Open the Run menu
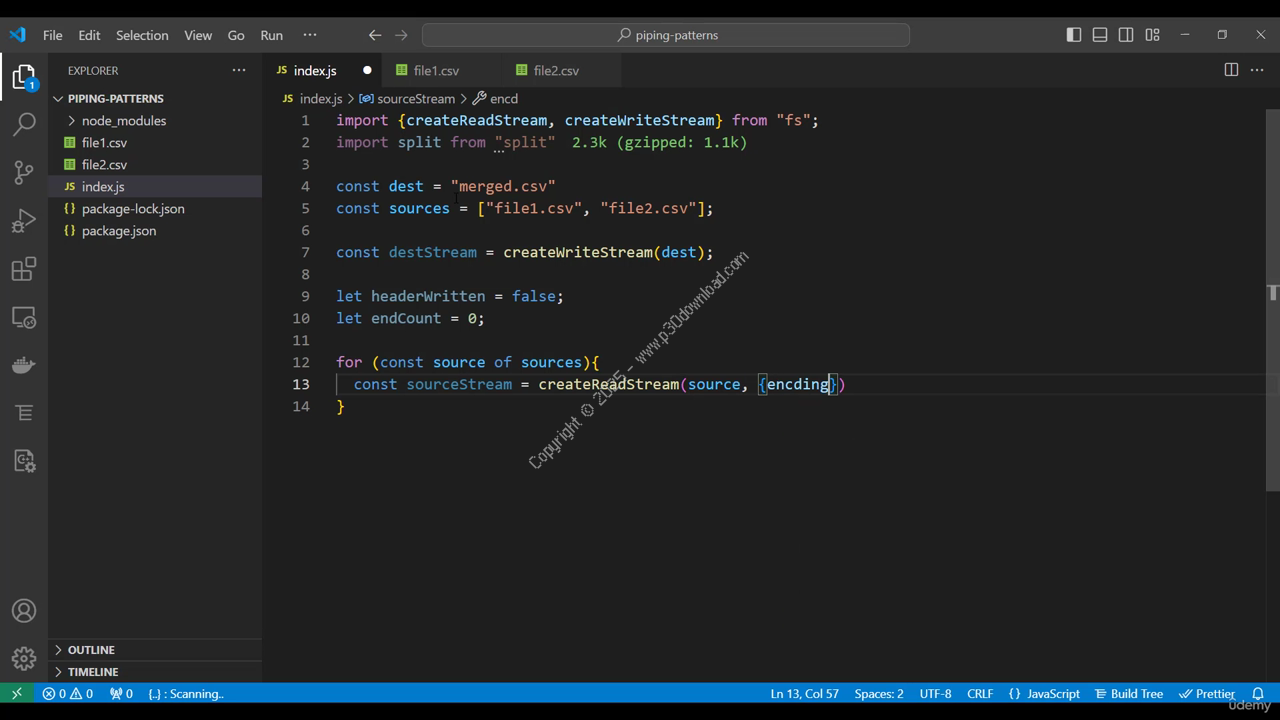 tap(271, 35)
